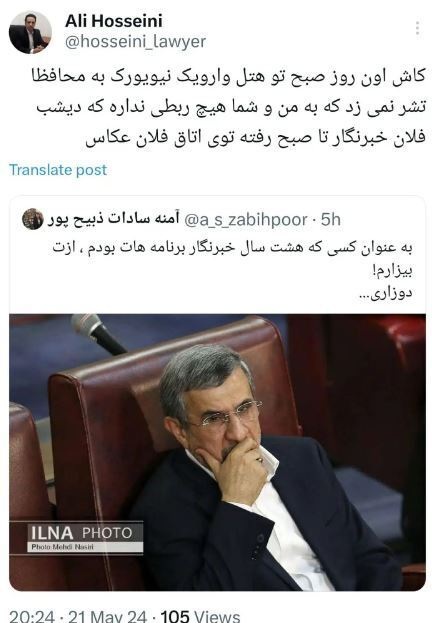
Task: Open the quoted @a_s_zabihpoor handle
Action: 246,220
